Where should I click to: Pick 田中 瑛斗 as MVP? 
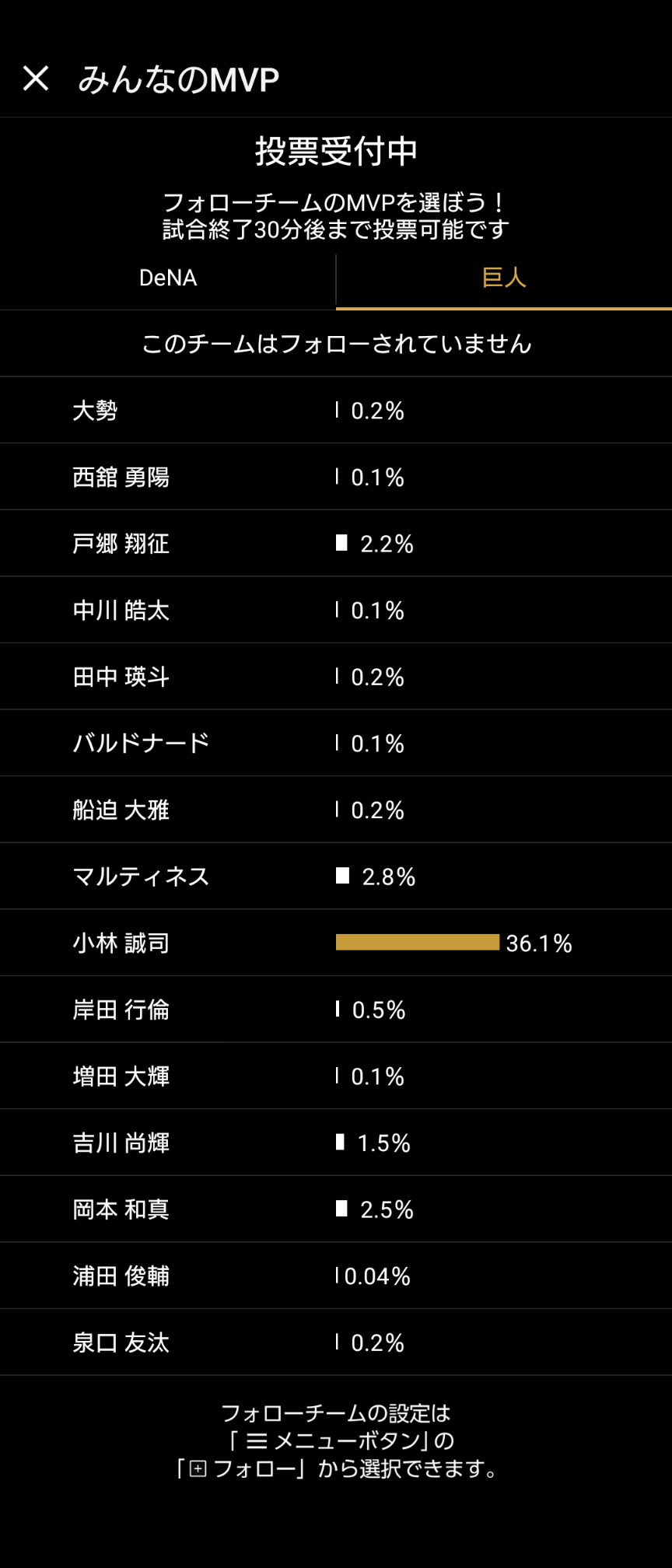121,677
